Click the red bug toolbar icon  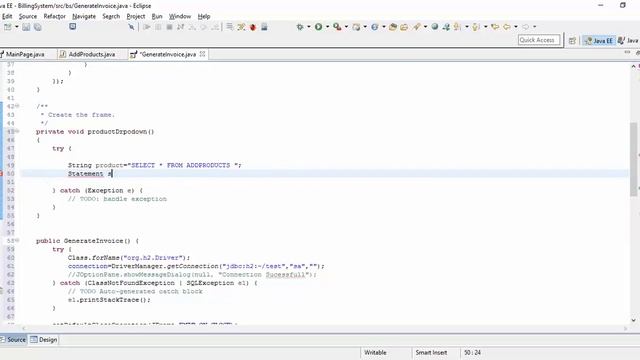pos(253,27)
